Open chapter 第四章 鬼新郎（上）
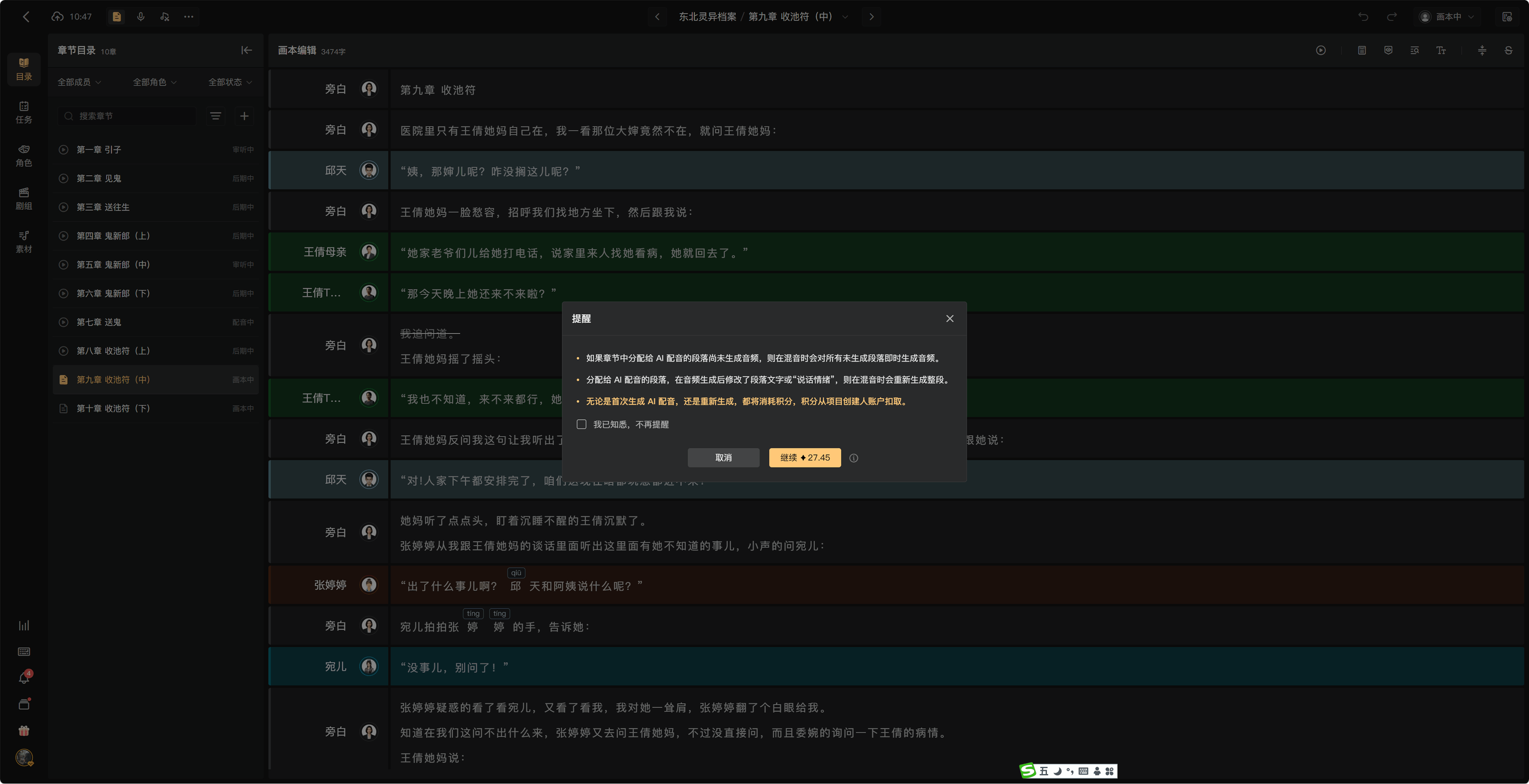Viewport: 1529px width, 784px height. [x=156, y=236]
